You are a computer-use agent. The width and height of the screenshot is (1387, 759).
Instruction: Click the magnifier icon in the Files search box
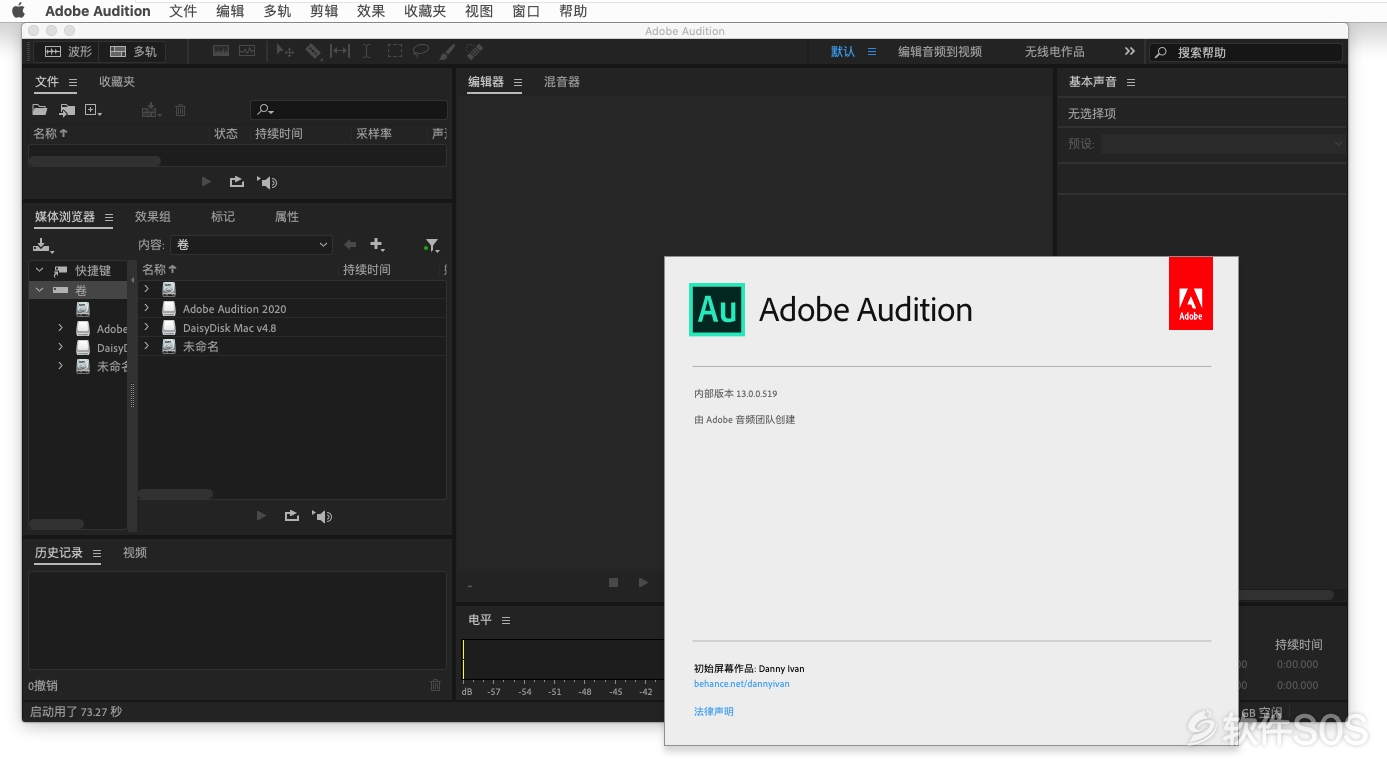264,110
